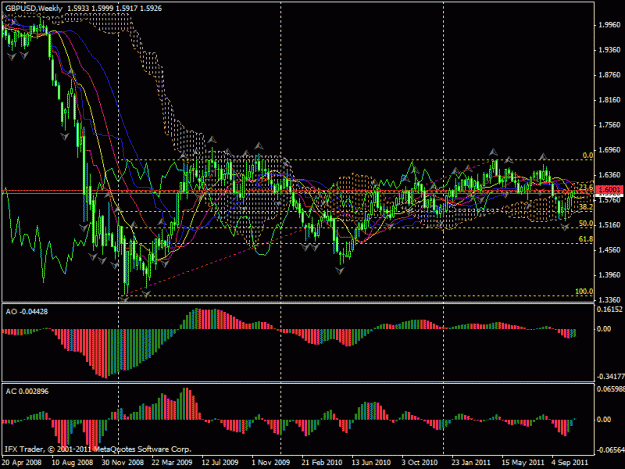This screenshot has height=469, width=625.
Task: Click the AO -0.04428 indicator label
Action: pos(27,312)
